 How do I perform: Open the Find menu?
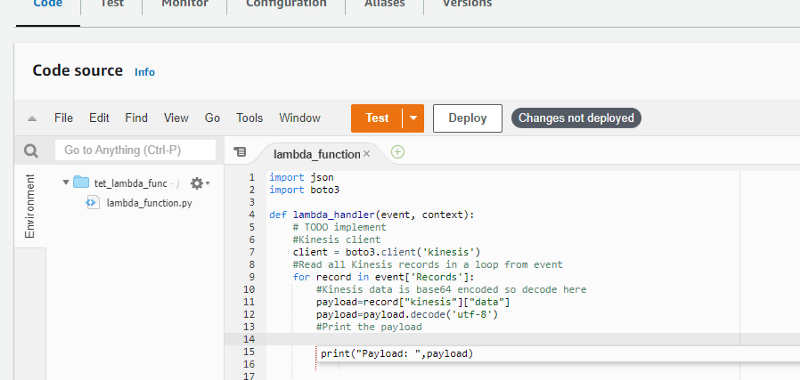point(136,118)
